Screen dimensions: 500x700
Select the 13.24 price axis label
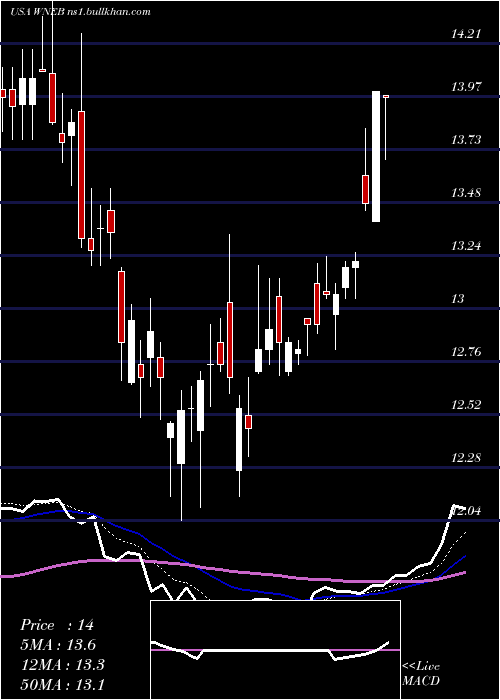point(466,246)
